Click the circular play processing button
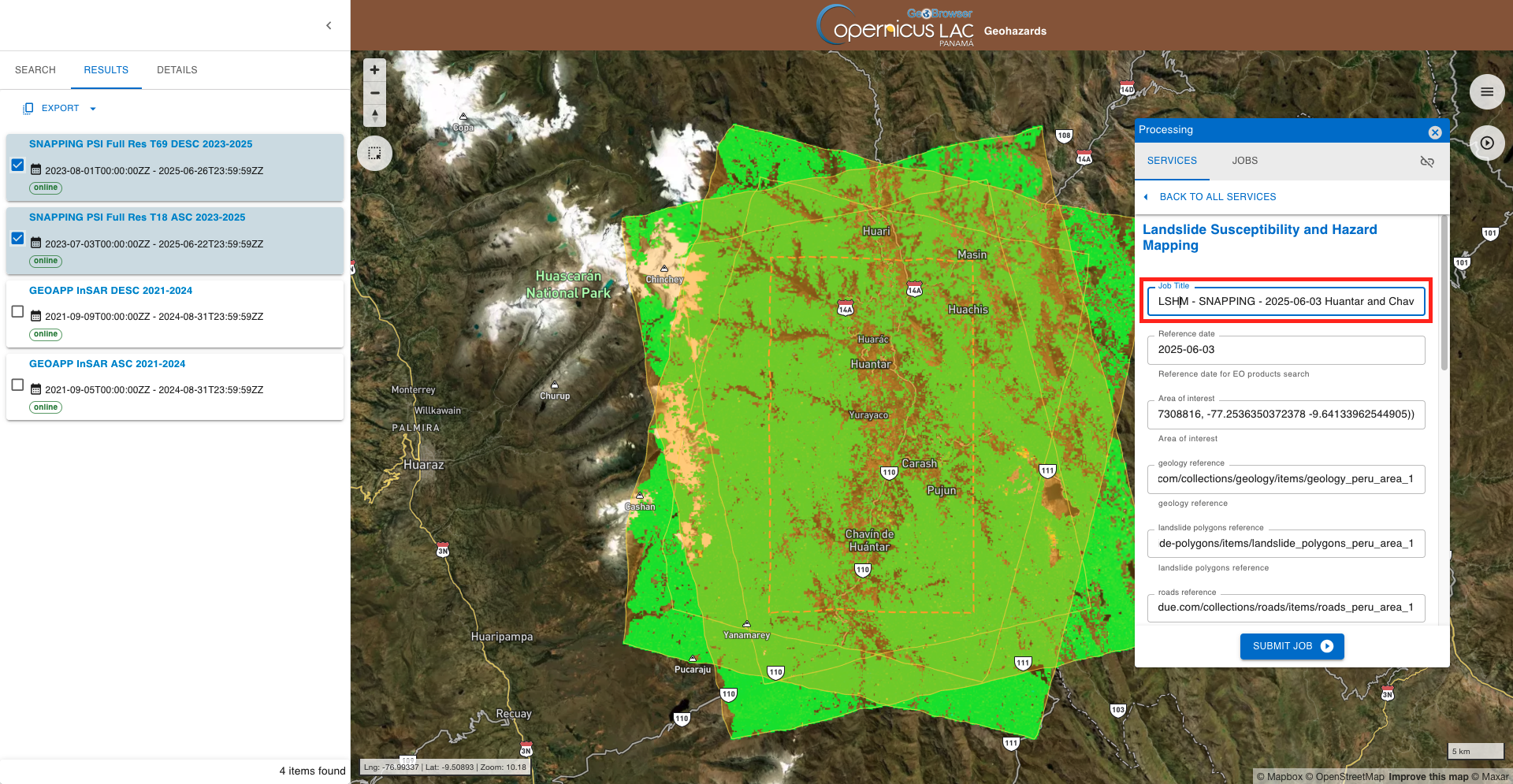Screen dimensions: 1513x784 (1486, 143)
